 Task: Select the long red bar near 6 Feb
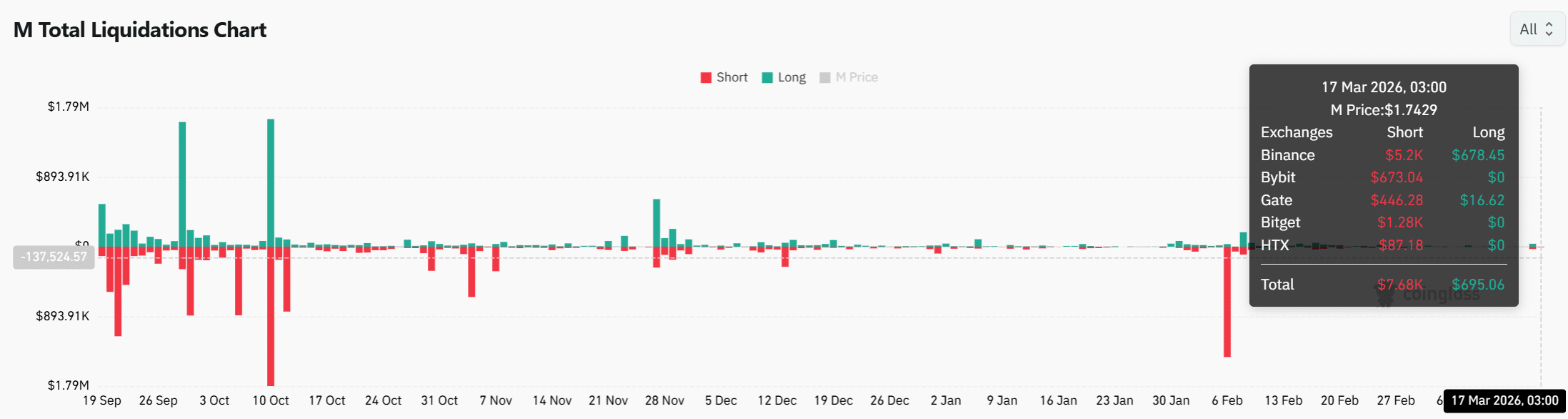click(1227, 300)
